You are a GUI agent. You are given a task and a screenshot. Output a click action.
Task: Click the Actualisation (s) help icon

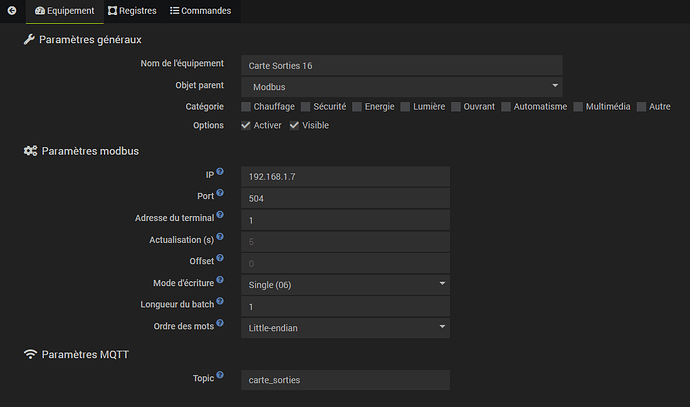click(220, 238)
